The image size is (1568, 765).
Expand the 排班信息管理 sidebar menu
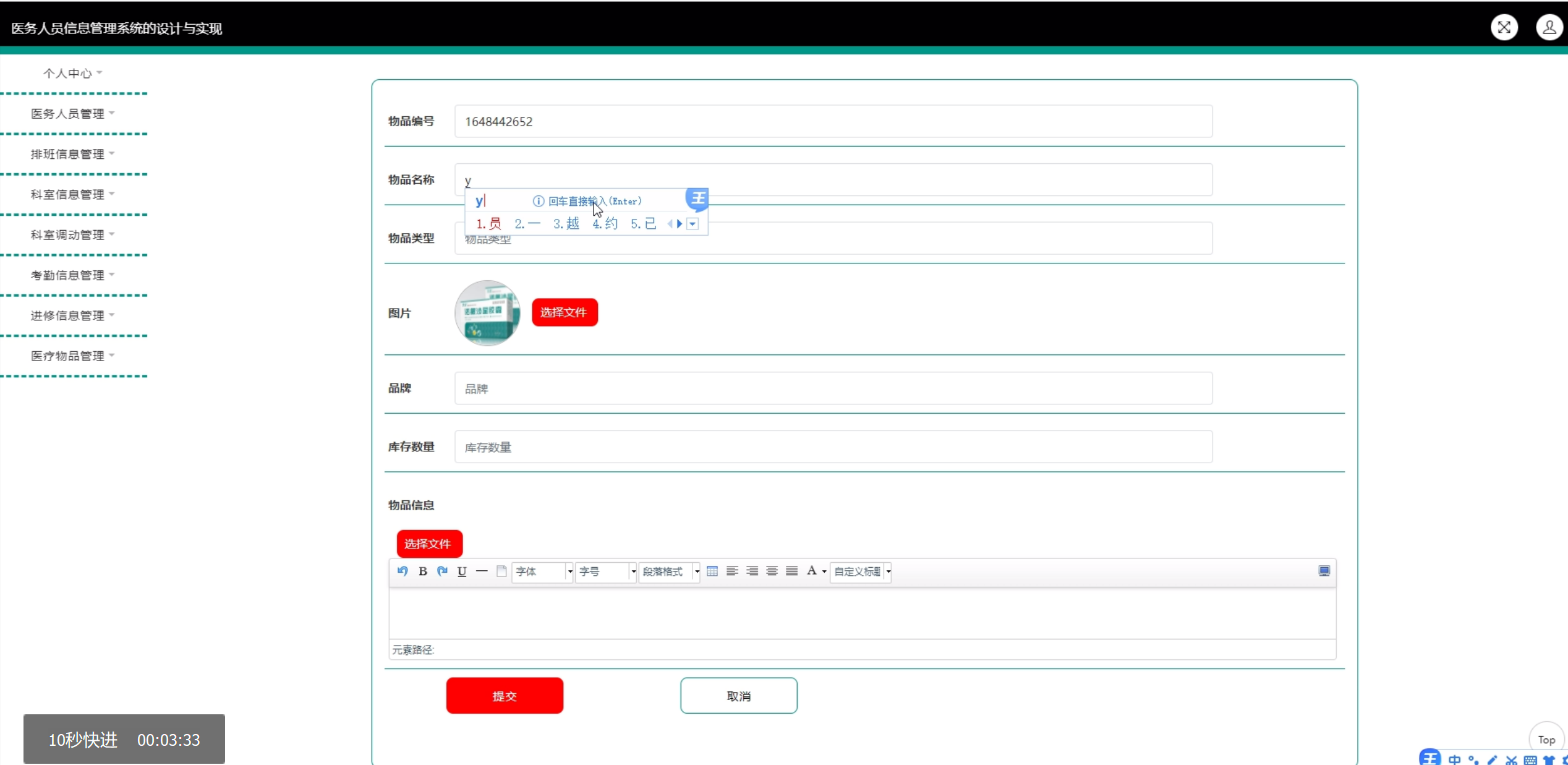pos(72,154)
